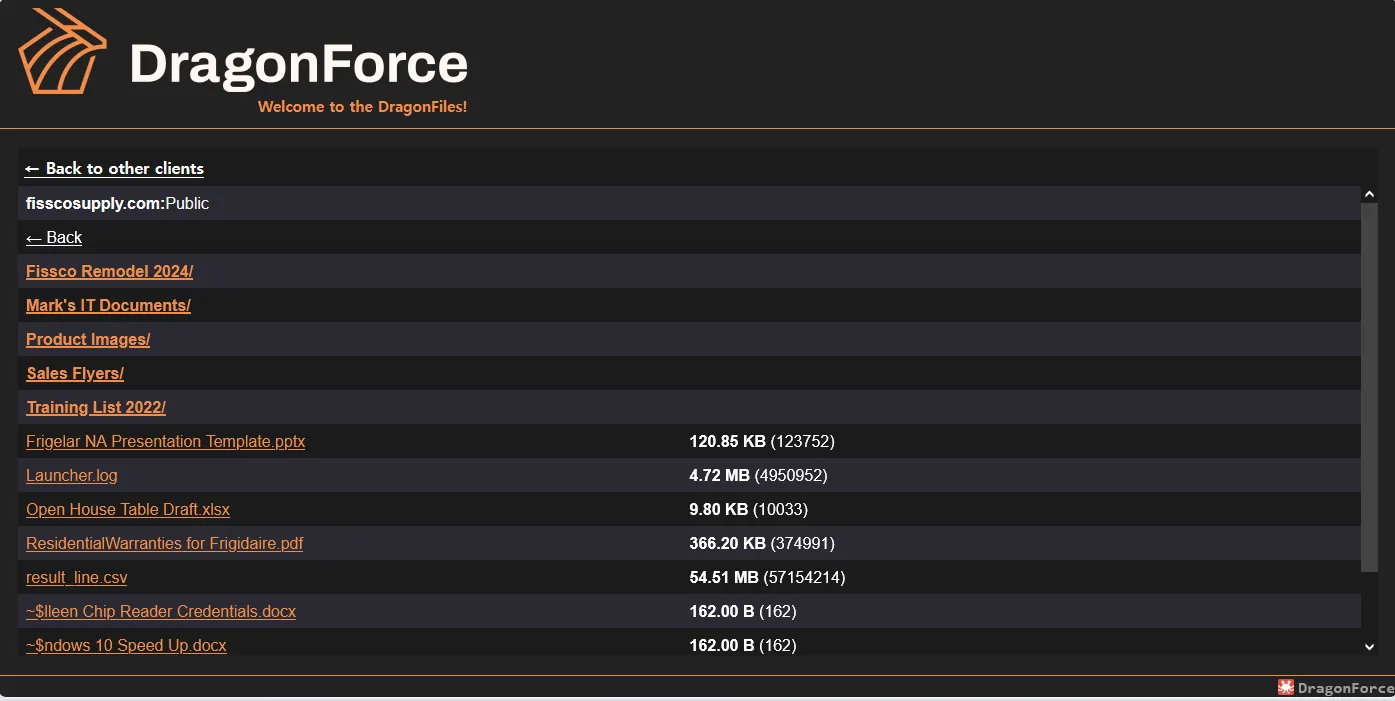Open Mark's IT Documents folder

pyautogui.click(x=108, y=306)
